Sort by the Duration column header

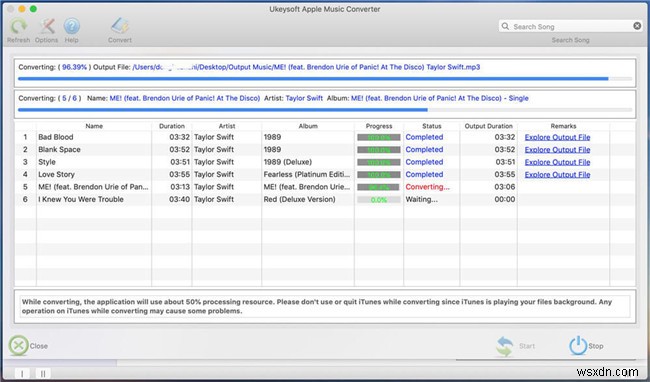tap(172, 126)
